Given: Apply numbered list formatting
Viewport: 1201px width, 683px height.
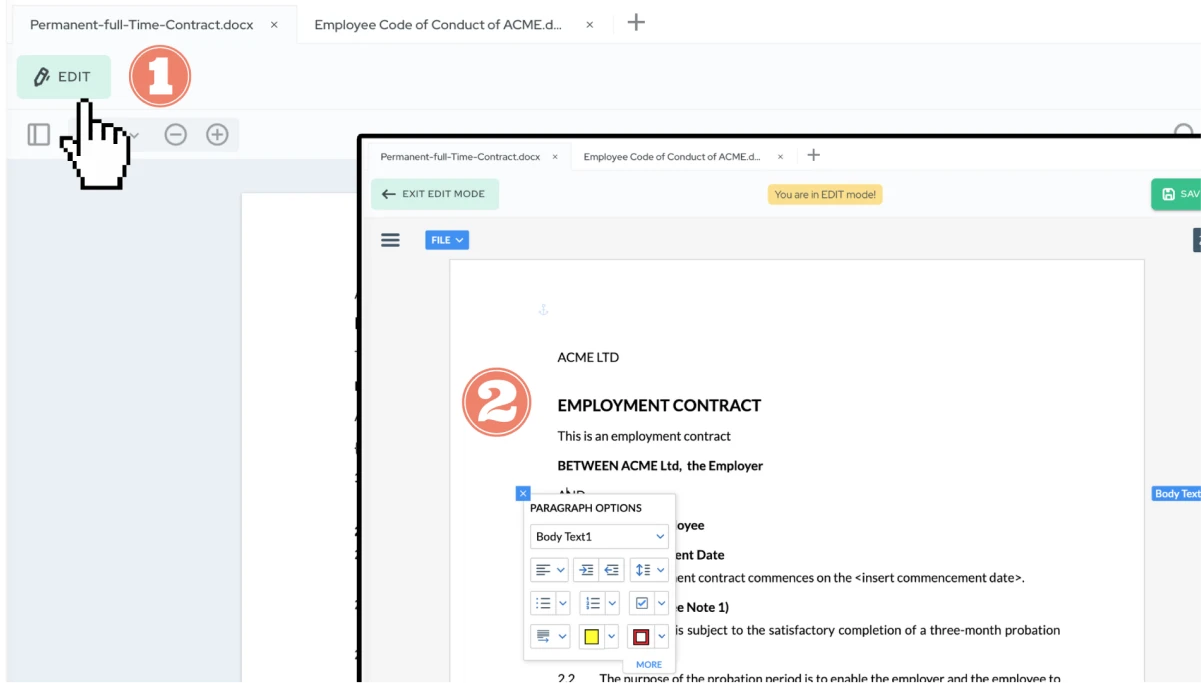Looking at the screenshot, I should (x=592, y=603).
